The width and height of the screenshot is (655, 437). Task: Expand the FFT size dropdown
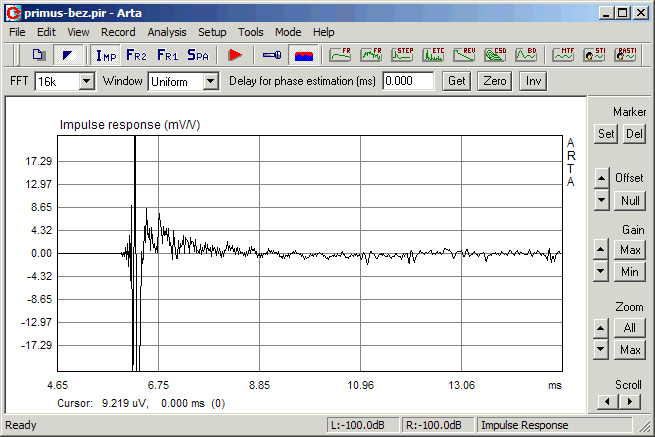pos(86,81)
